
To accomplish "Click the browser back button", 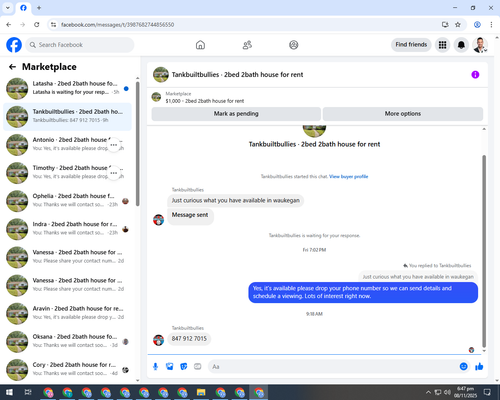I will [9, 25].
